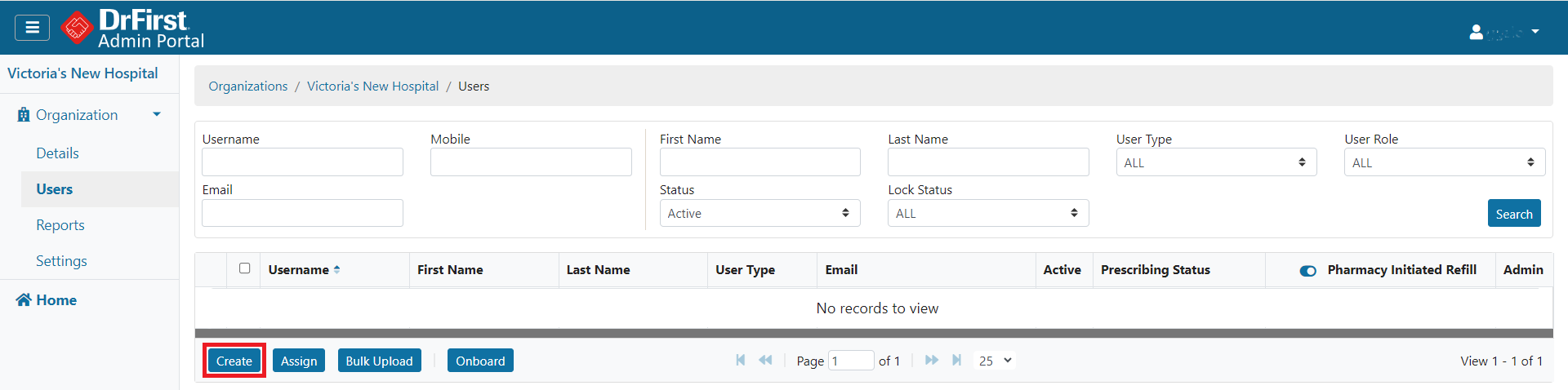Open Reports in the sidebar
The image size is (1568, 390).
(60, 225)
